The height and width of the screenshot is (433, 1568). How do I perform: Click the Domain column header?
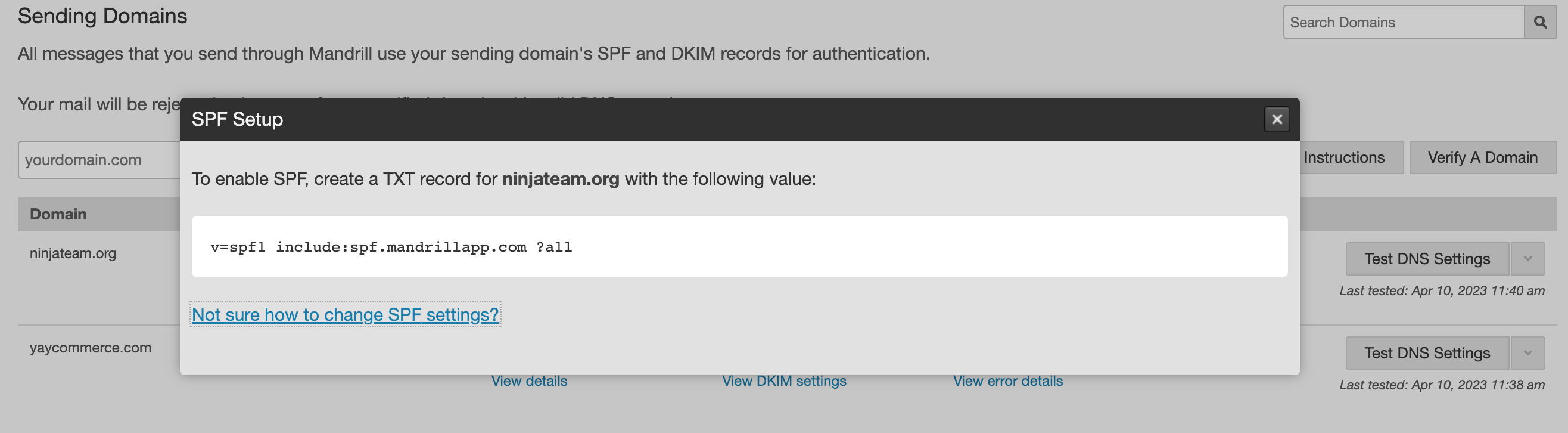tap(58, 214)
